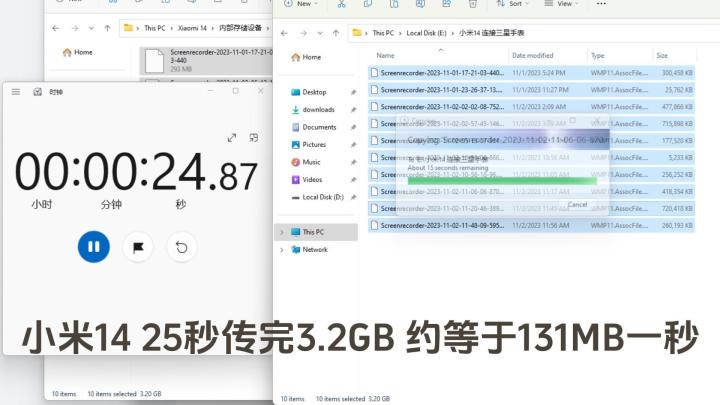The width and height of the screenshot is (720, 405).
Task: Rename the selected file in the E: drive window
Action: [420, 4]
